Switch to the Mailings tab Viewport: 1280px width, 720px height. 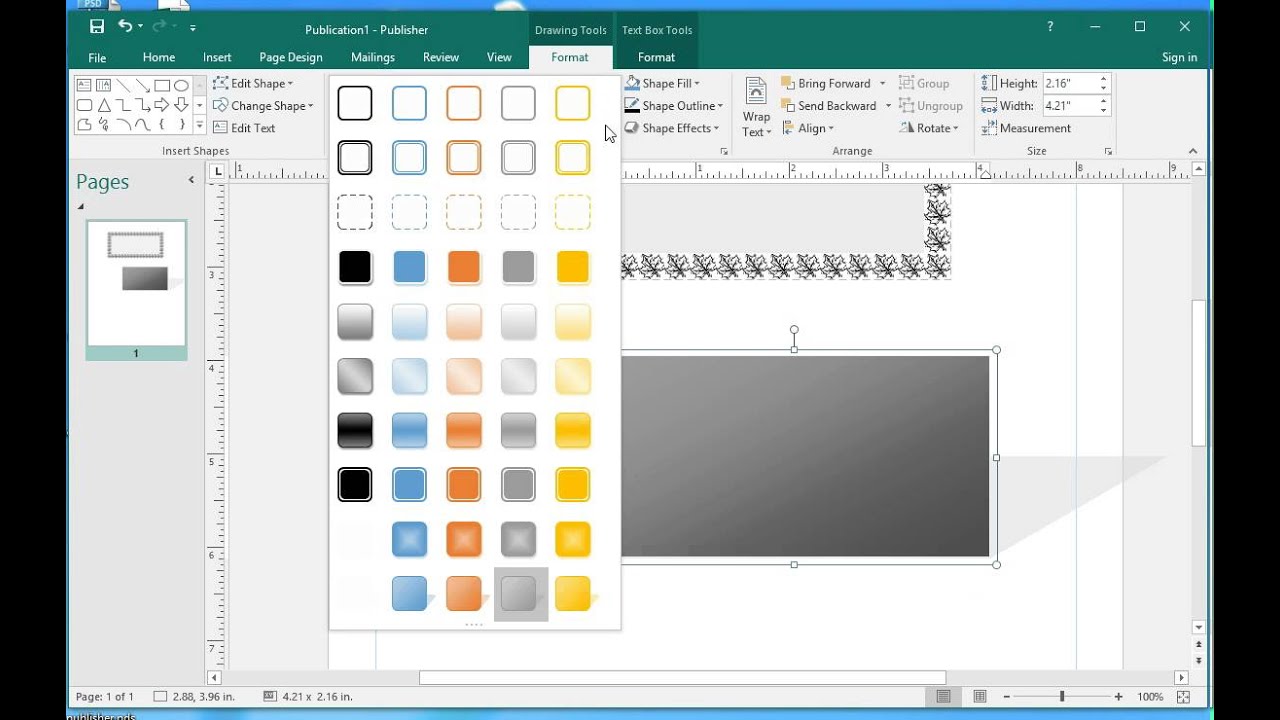coord(373,58)
